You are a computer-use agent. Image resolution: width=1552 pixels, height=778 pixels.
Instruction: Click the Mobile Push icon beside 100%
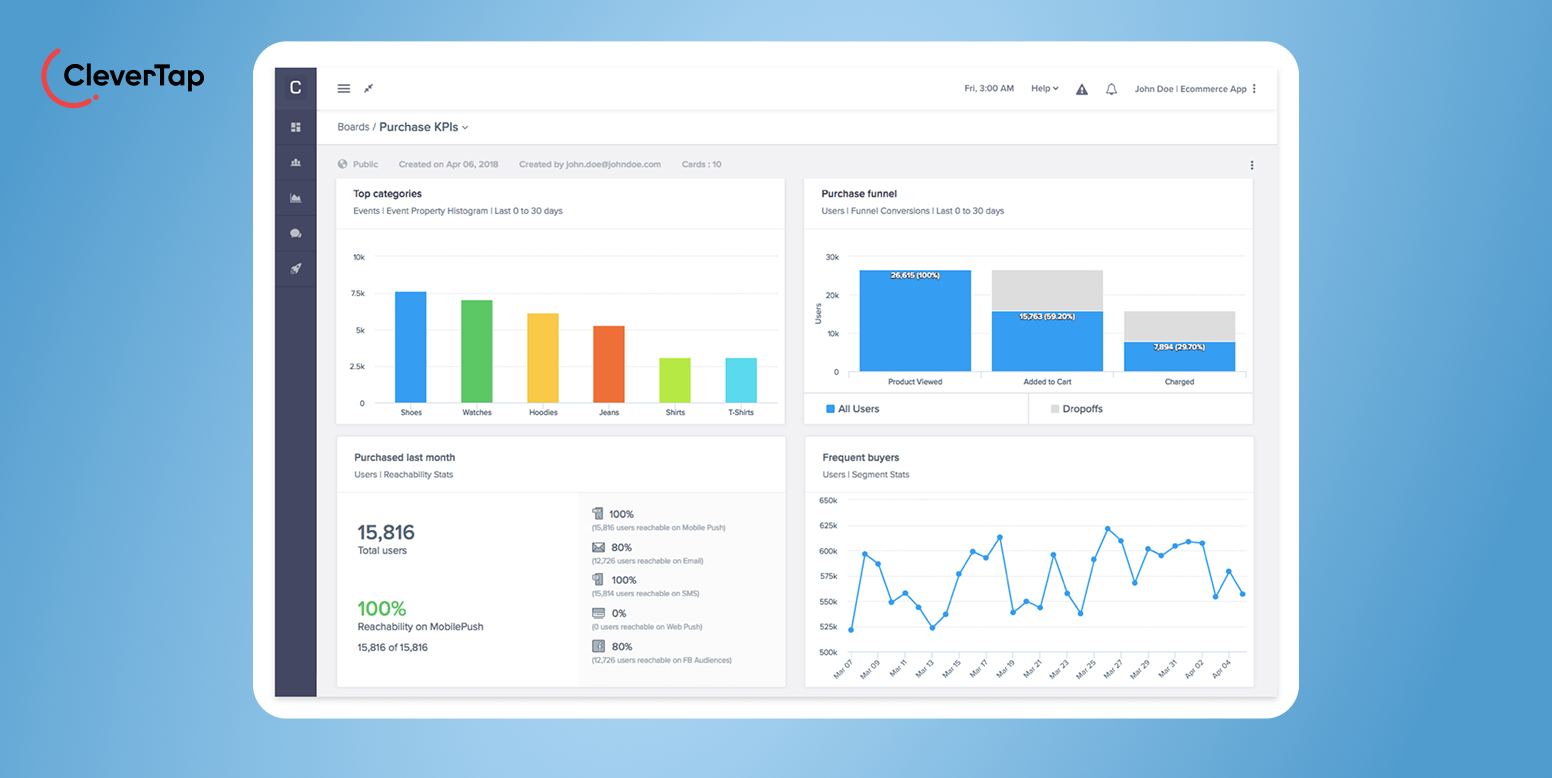(x=598, y=513)
